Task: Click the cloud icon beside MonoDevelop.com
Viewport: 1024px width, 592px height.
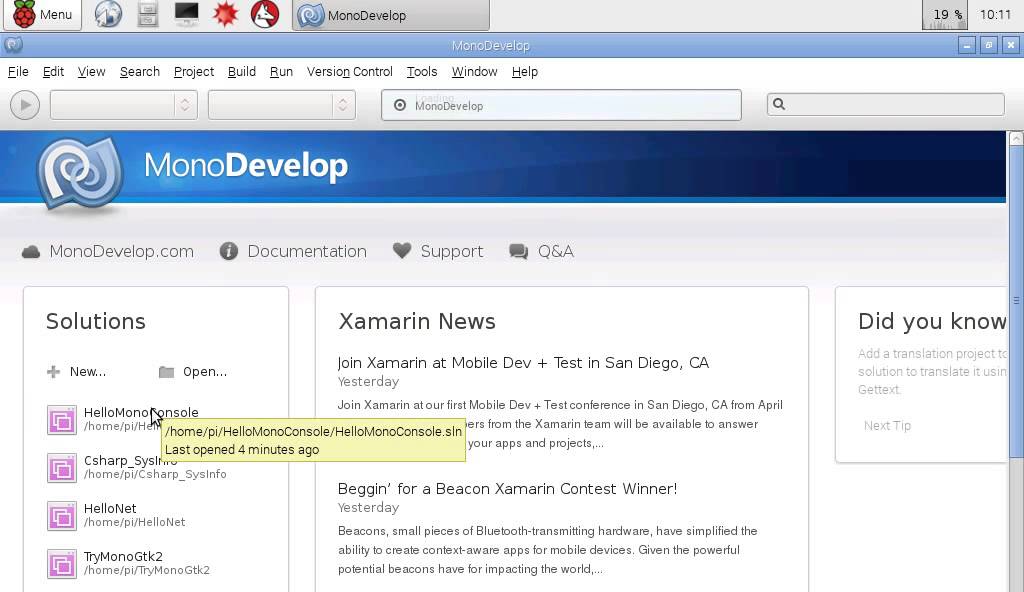Action: tap(31, 252)
